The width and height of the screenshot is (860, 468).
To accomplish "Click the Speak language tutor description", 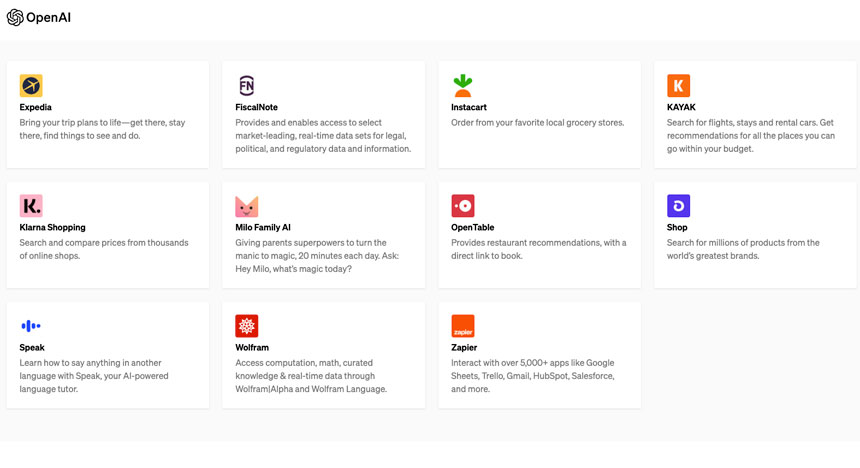I will pyautogui.click(x=94, y=375).
